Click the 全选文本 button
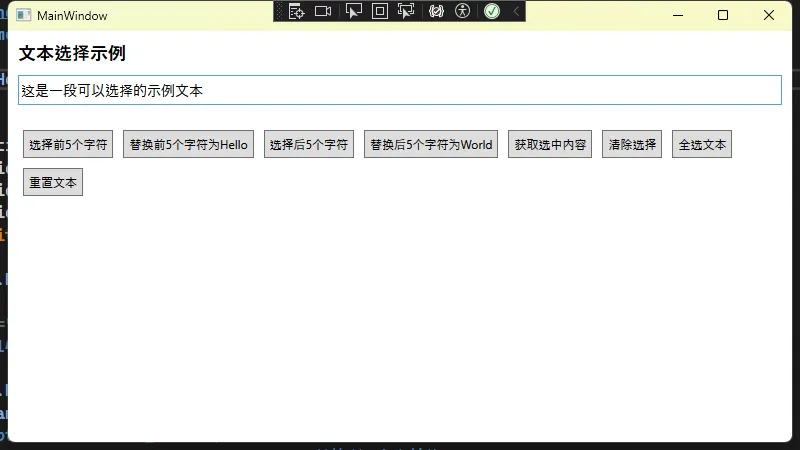The width and height of the screenshot is (800, 450). pos(702,144)
